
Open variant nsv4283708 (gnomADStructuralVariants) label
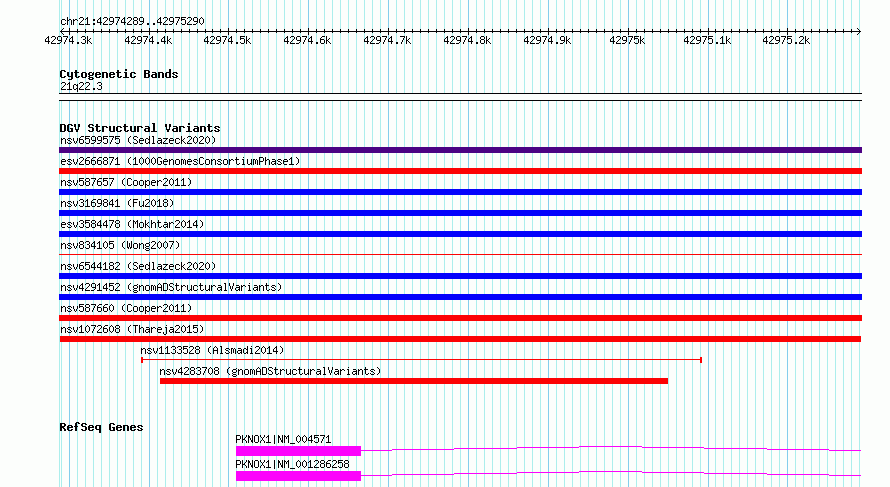coord(270,371)
